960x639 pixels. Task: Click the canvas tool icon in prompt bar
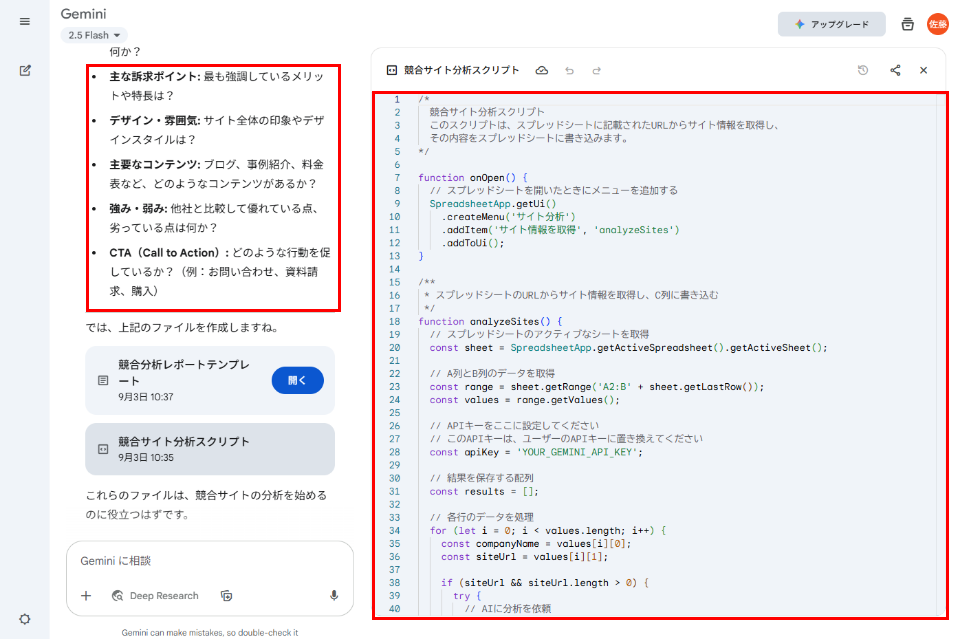tap(227, 596)
